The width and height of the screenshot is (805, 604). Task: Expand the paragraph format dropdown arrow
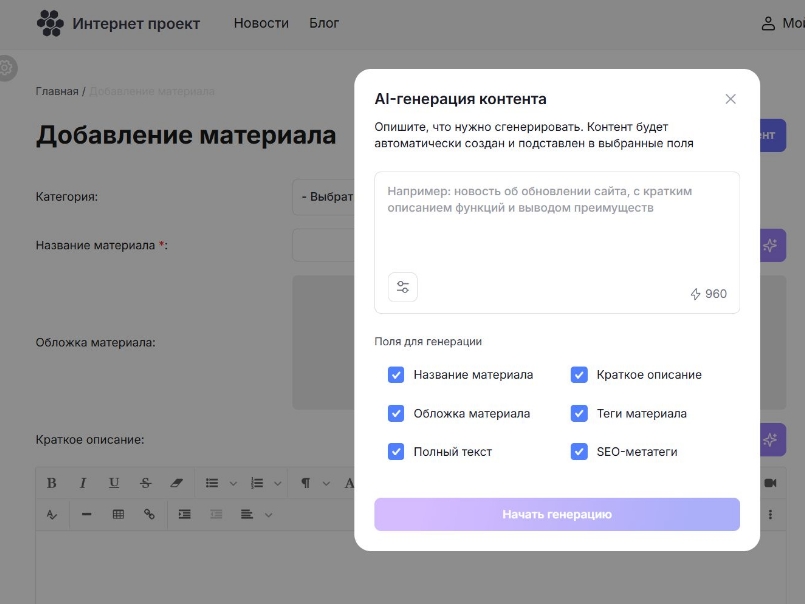point(326,483)
